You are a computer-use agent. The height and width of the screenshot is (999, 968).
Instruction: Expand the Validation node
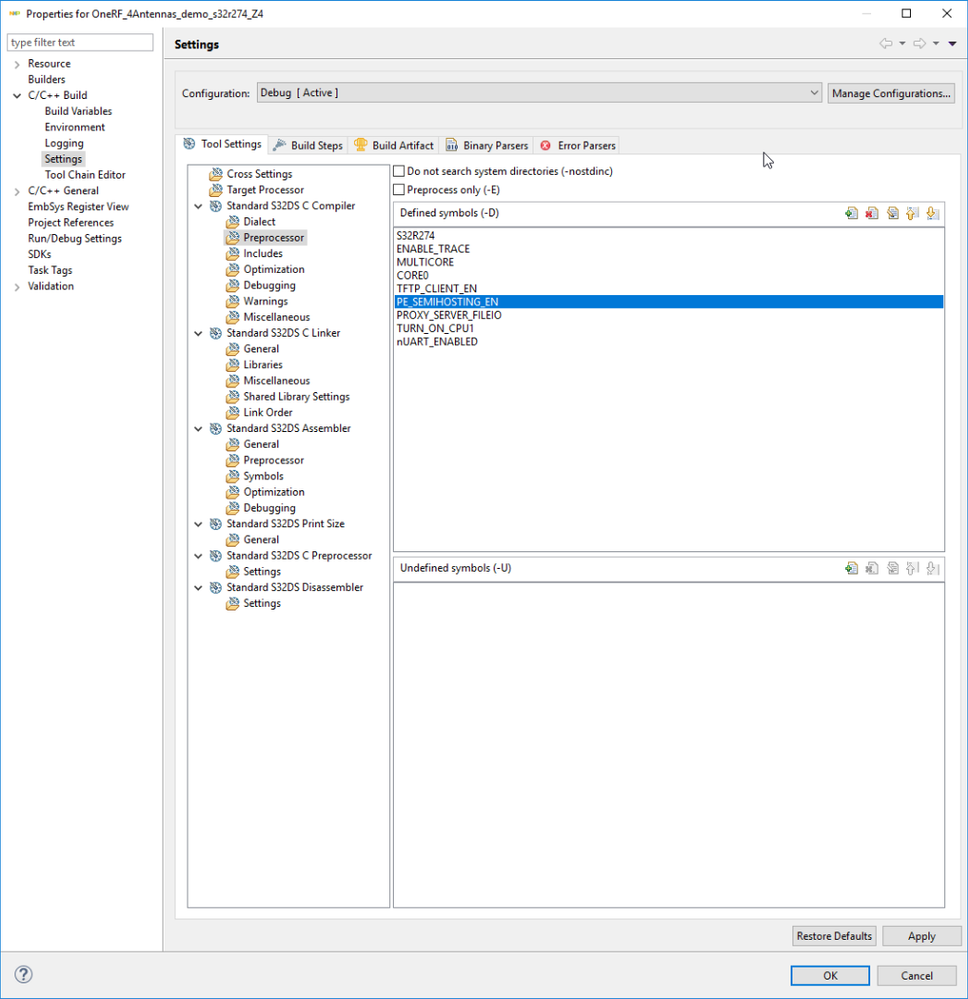click(x=17, y=287)
